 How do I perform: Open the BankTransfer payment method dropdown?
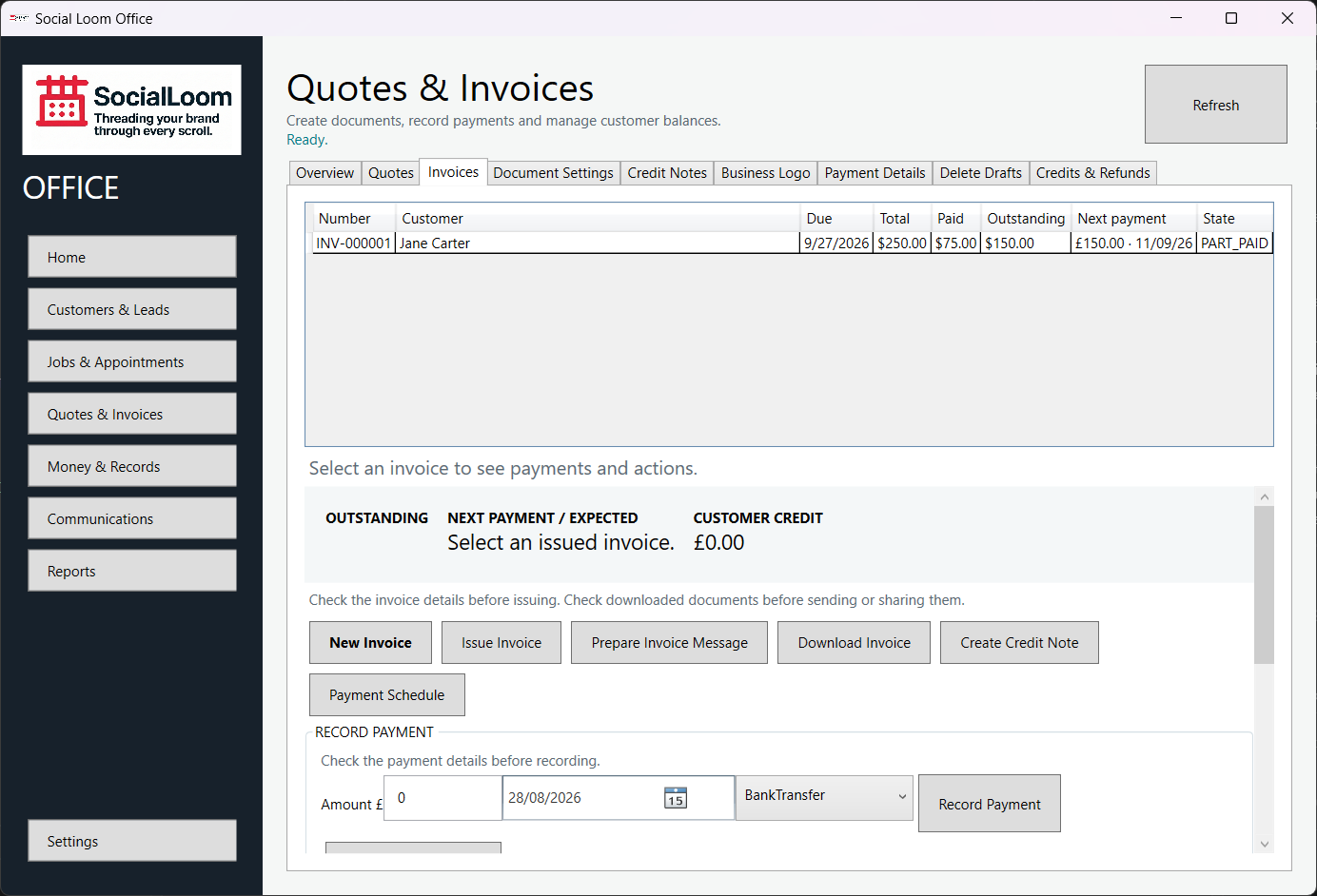824,796
